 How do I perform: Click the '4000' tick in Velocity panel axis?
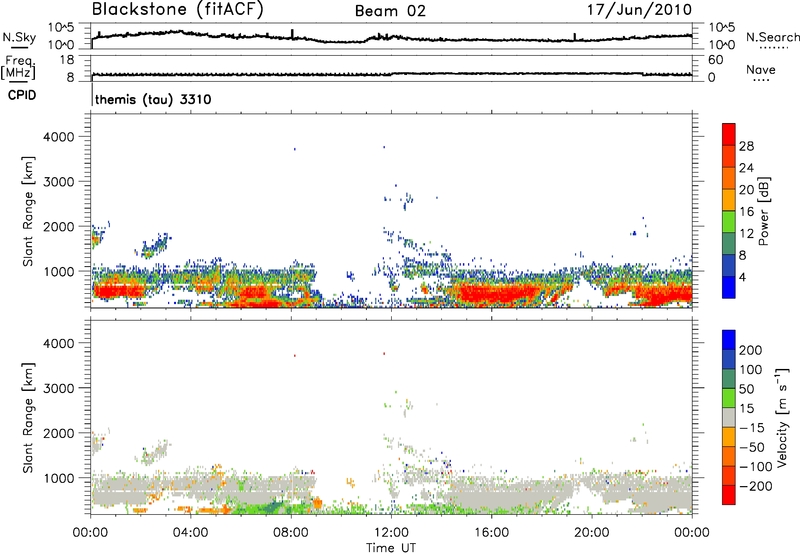click(x=59, y=343)
